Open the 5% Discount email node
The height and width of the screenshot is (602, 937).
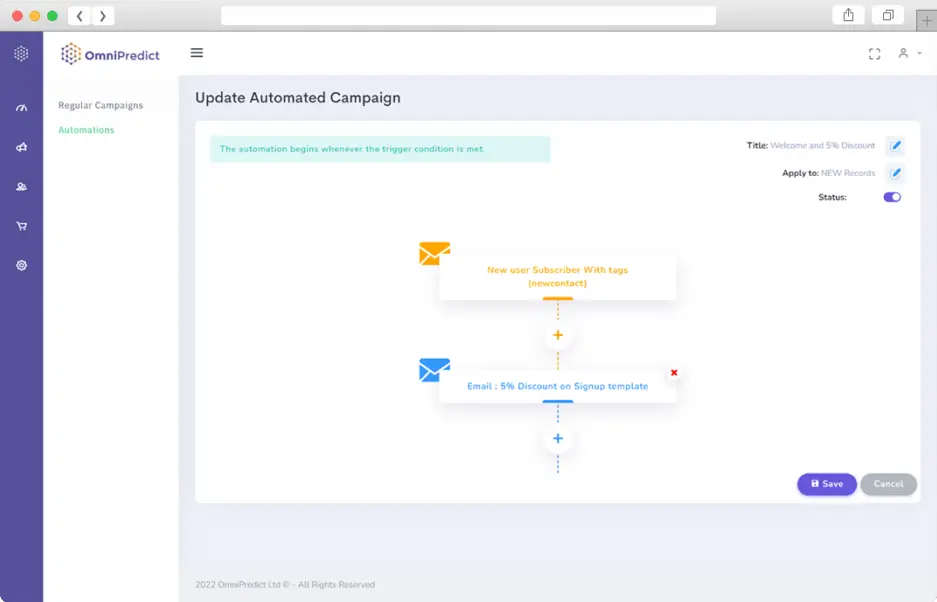pyautogui.click(x=557, y=386)
